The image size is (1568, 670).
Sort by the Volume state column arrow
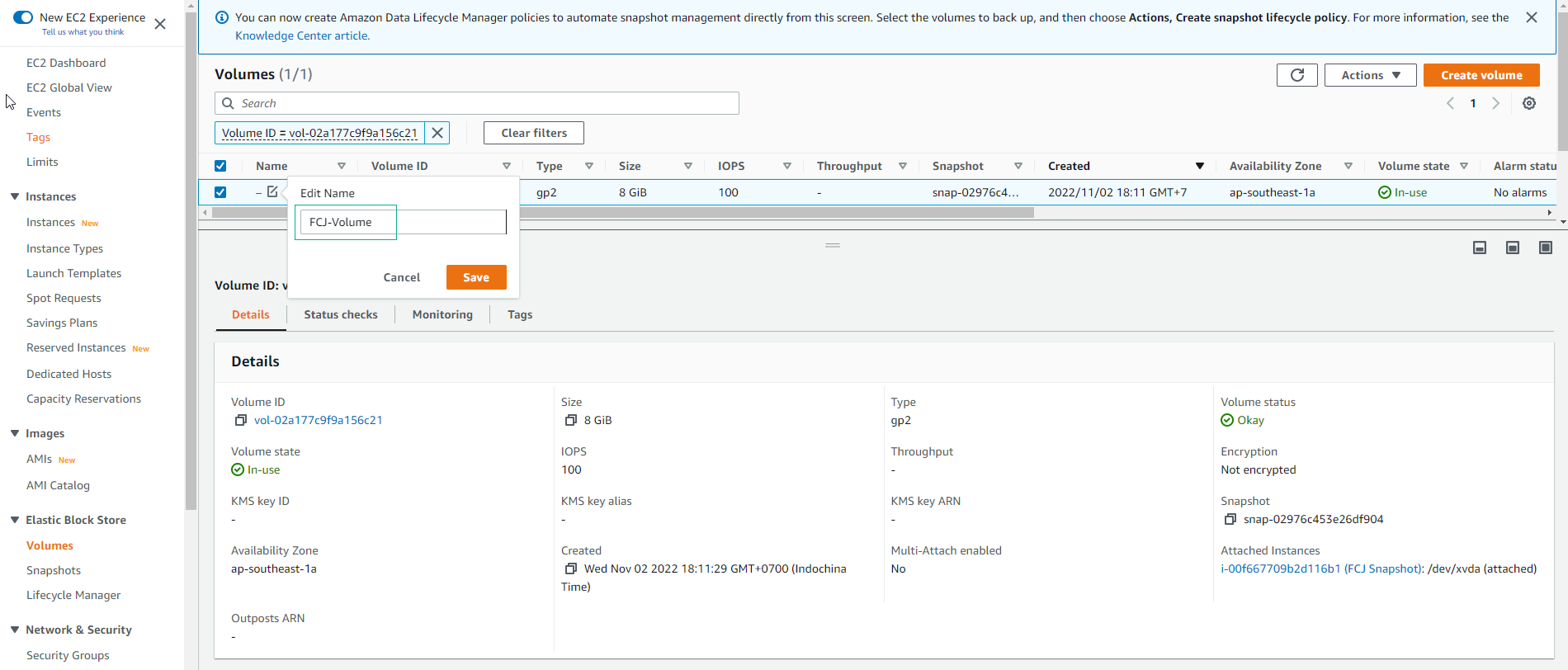click(1464, 166)
